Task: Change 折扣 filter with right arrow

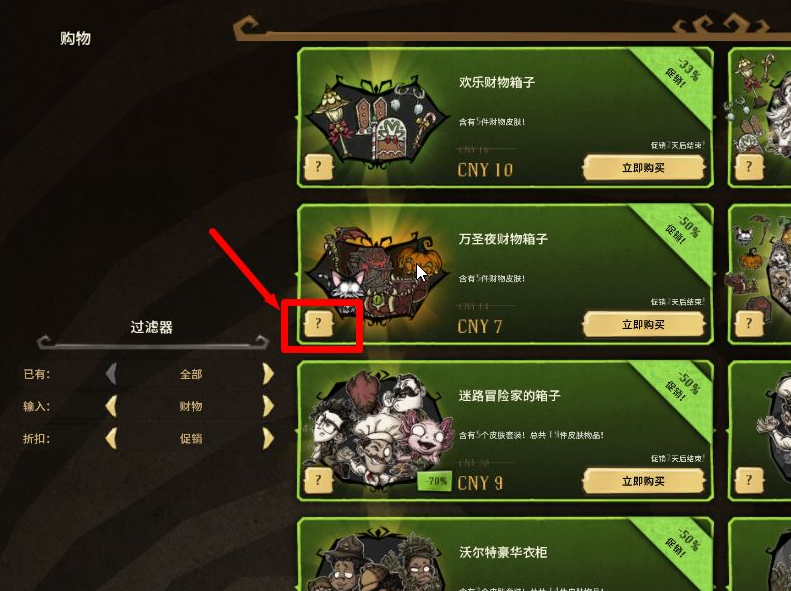Action: tap(268, 438)
